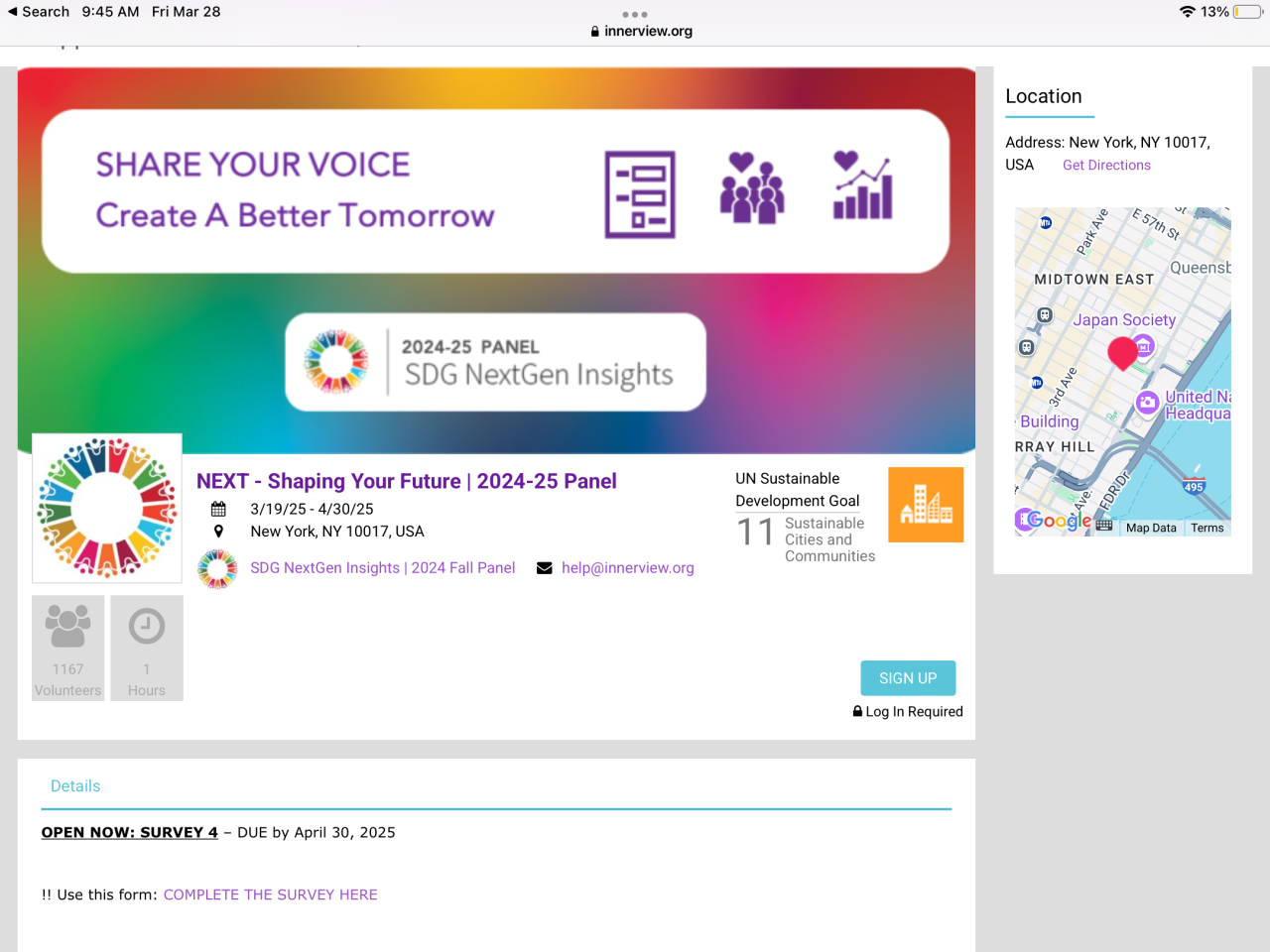Click Get Directions link
Image resolution: width=1270 pixels, height=952 pixels.
coord(1106,166)
